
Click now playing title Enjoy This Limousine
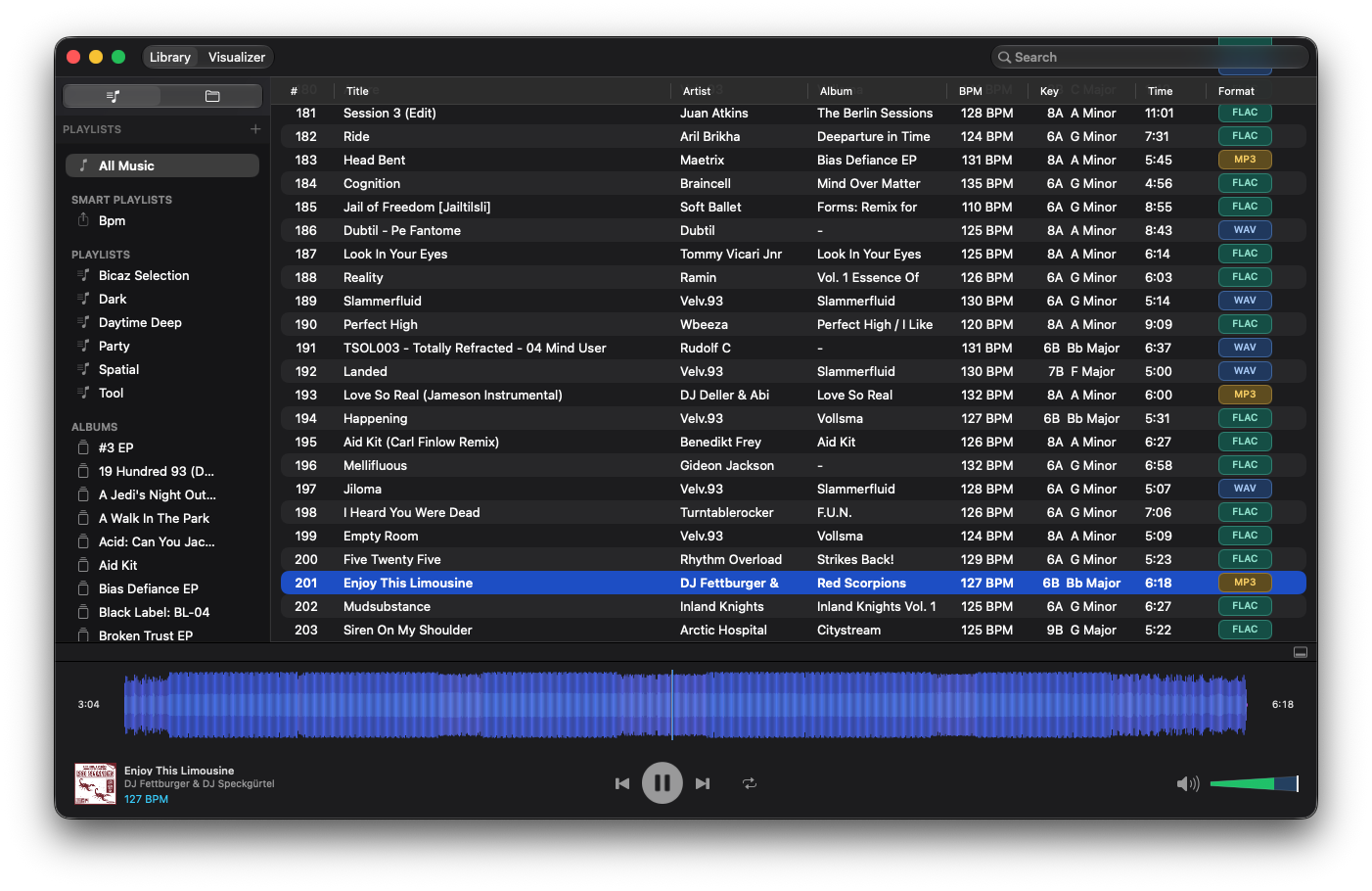click(x=179, y=771)
